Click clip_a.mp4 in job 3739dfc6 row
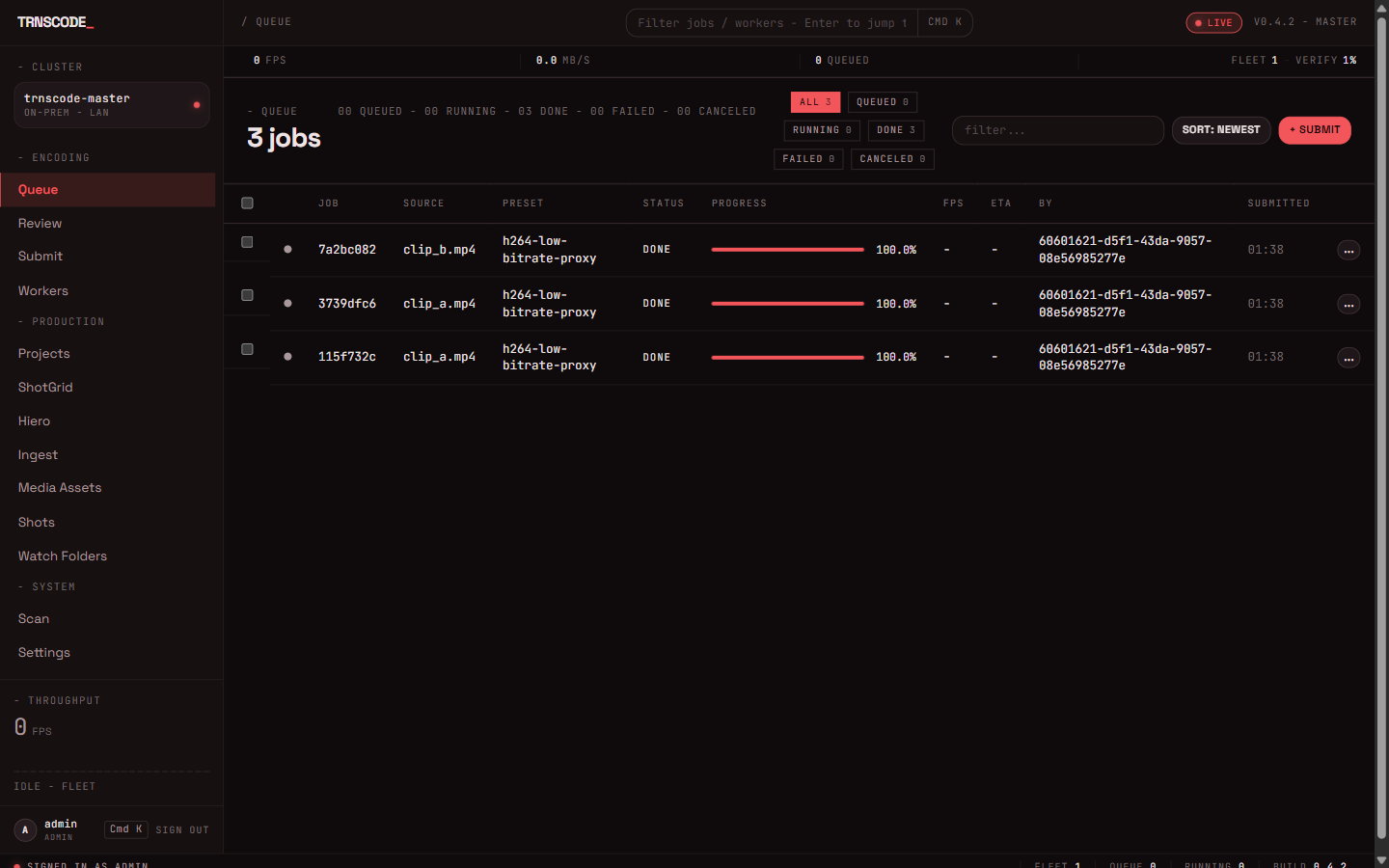 (x=439, y=304)
